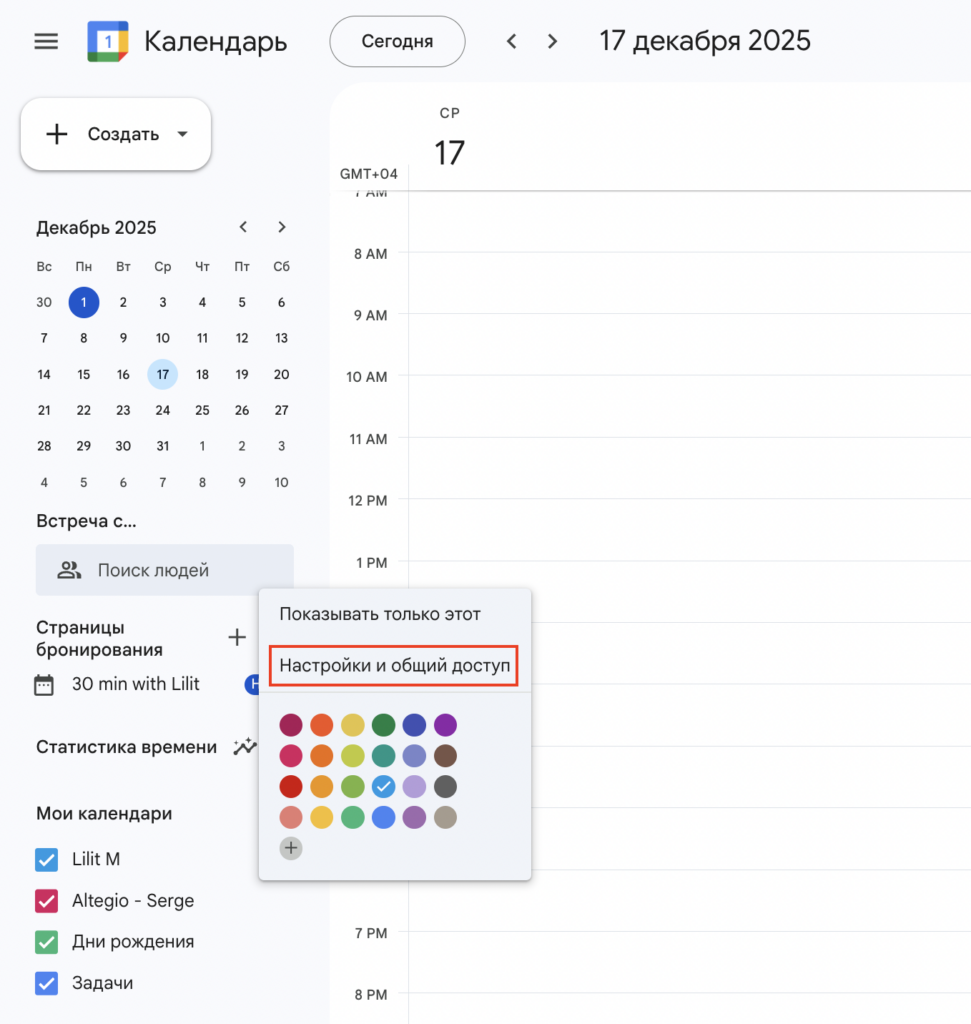Add custom color with plus button
The height and width of the screenshot is (1024, 971).
click(291, 848)
